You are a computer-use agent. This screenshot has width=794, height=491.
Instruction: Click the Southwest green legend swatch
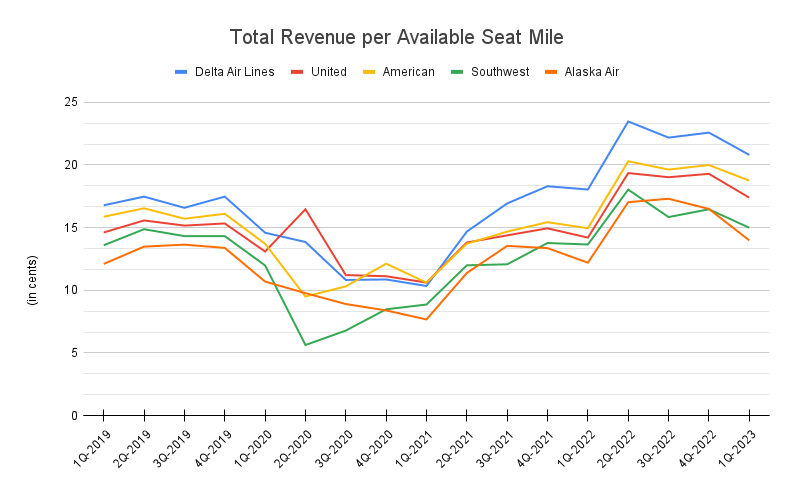click(456, 72)
